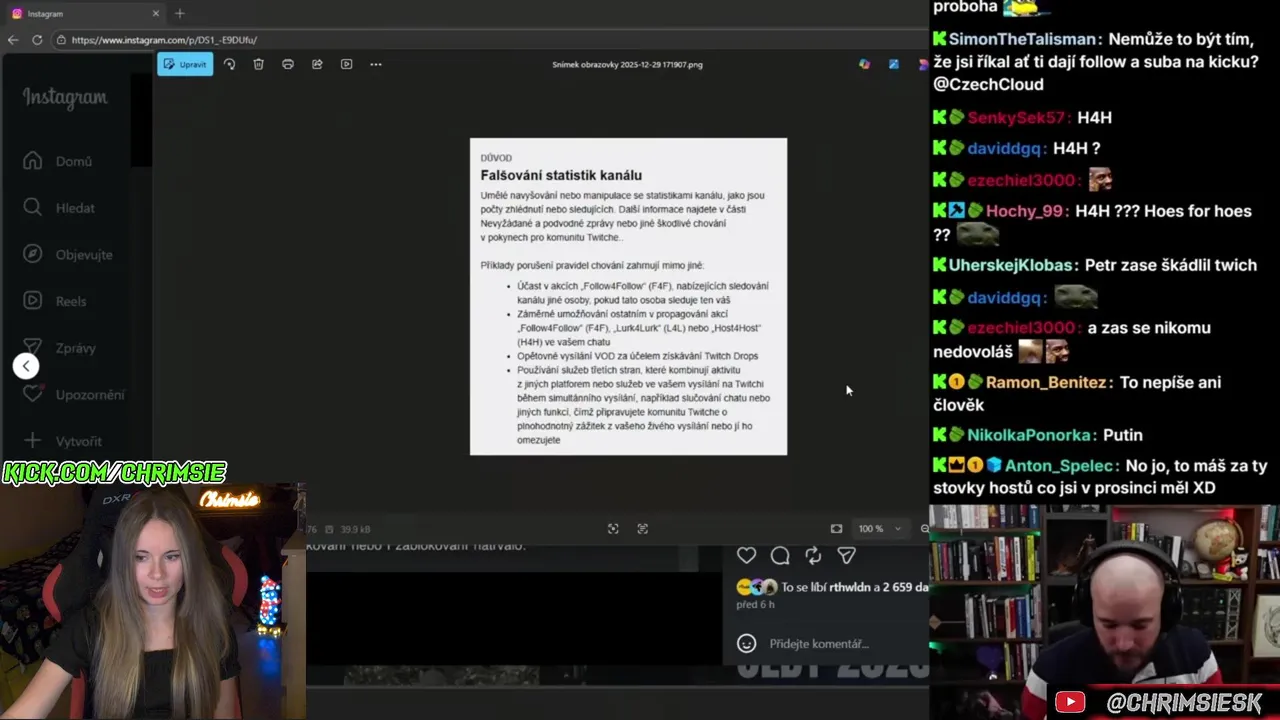Image resolution: width=1280 pixels, height=720 pixels.
Task: Open the 100 % zoom dropdown
Action: point(880,529)
